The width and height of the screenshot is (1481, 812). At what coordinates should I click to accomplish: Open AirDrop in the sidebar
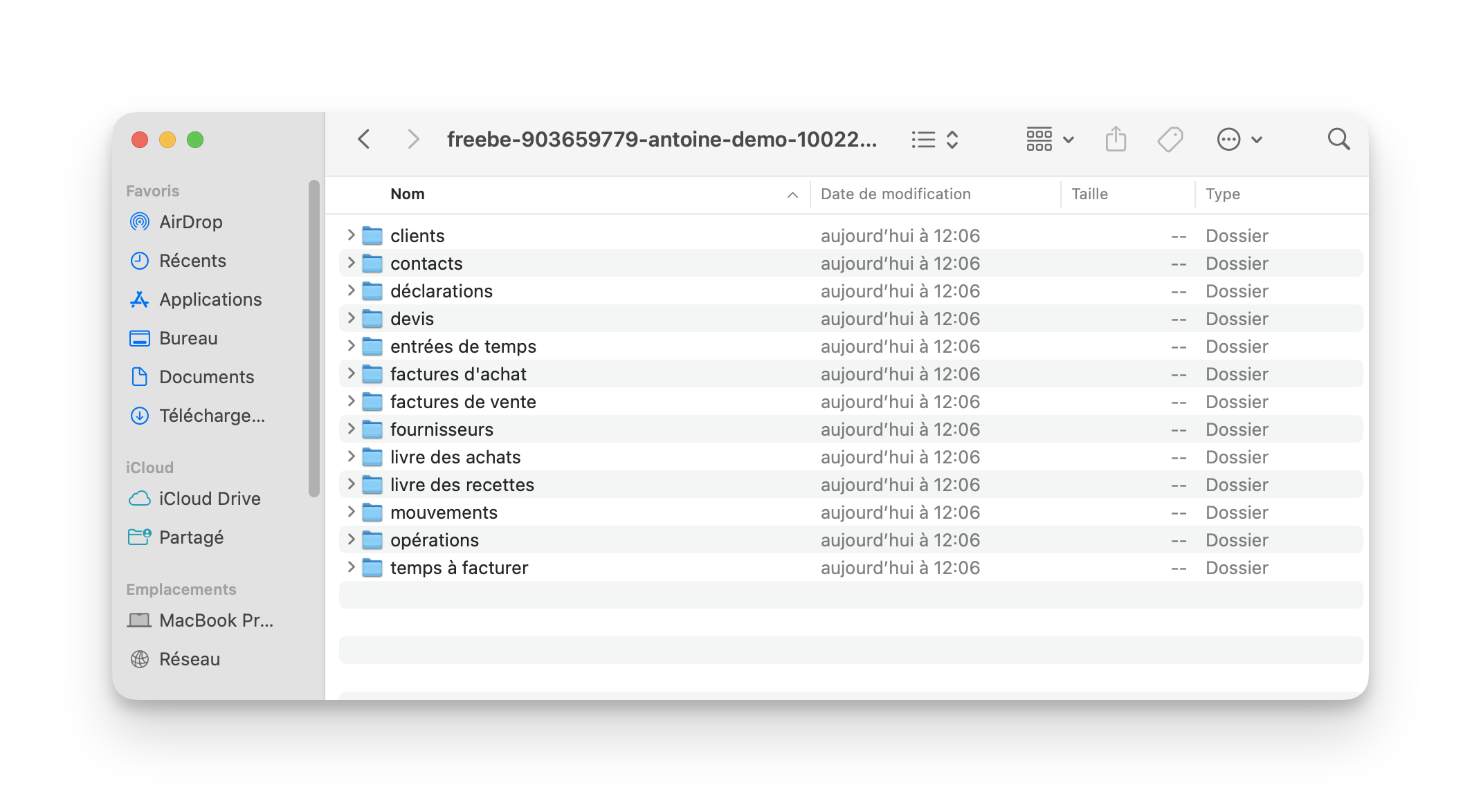(190, 222)
